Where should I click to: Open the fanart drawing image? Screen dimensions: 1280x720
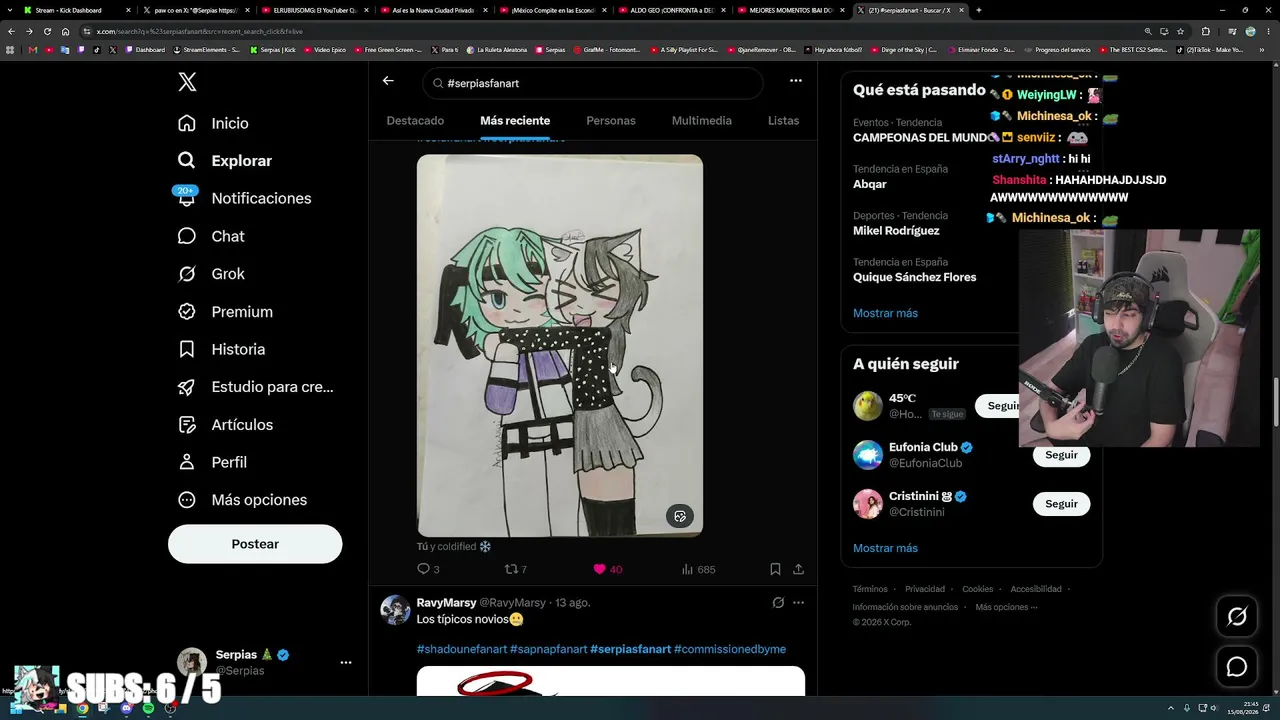click(560, 346)
